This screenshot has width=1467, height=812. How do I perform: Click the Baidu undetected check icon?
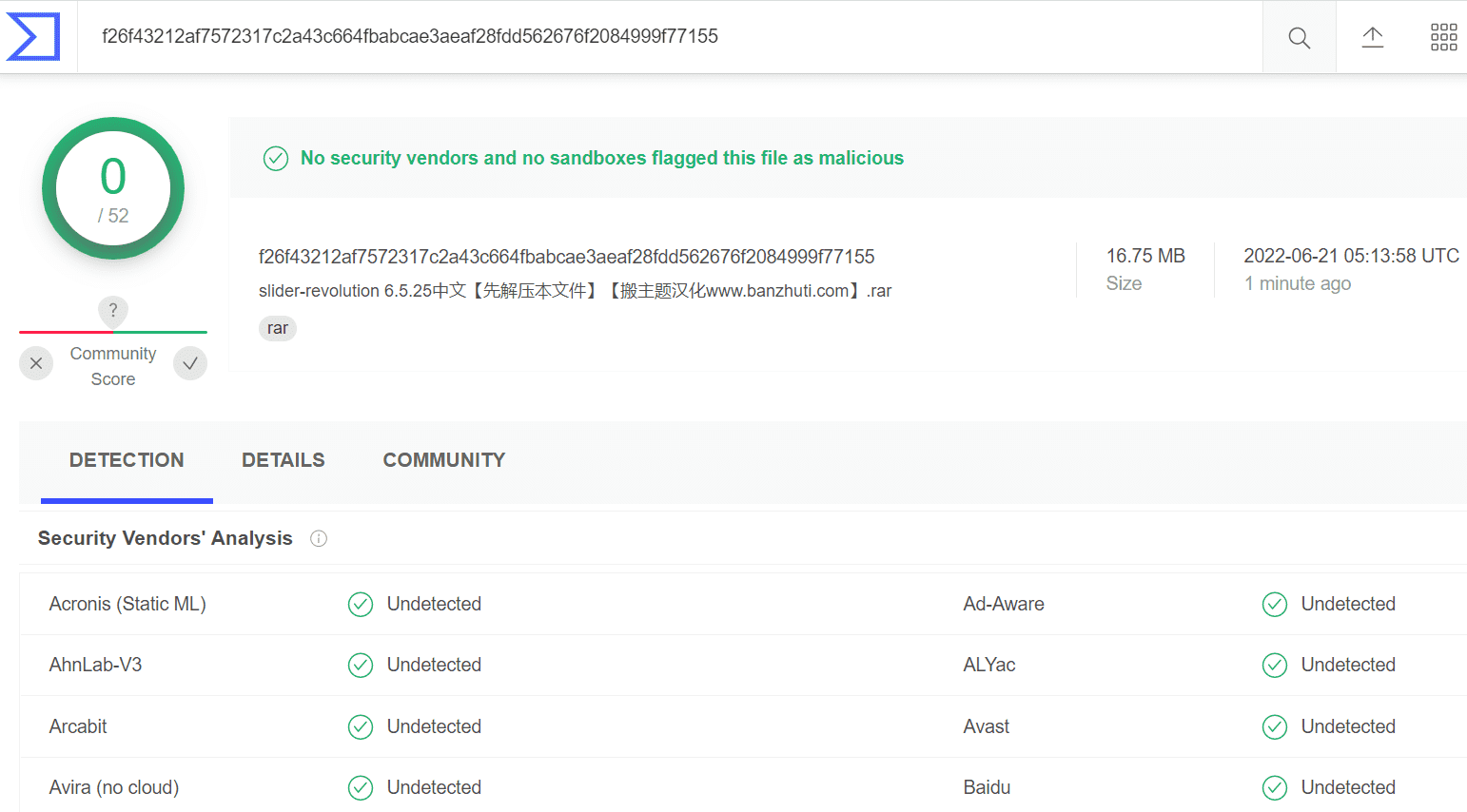tap(1275, 788)
